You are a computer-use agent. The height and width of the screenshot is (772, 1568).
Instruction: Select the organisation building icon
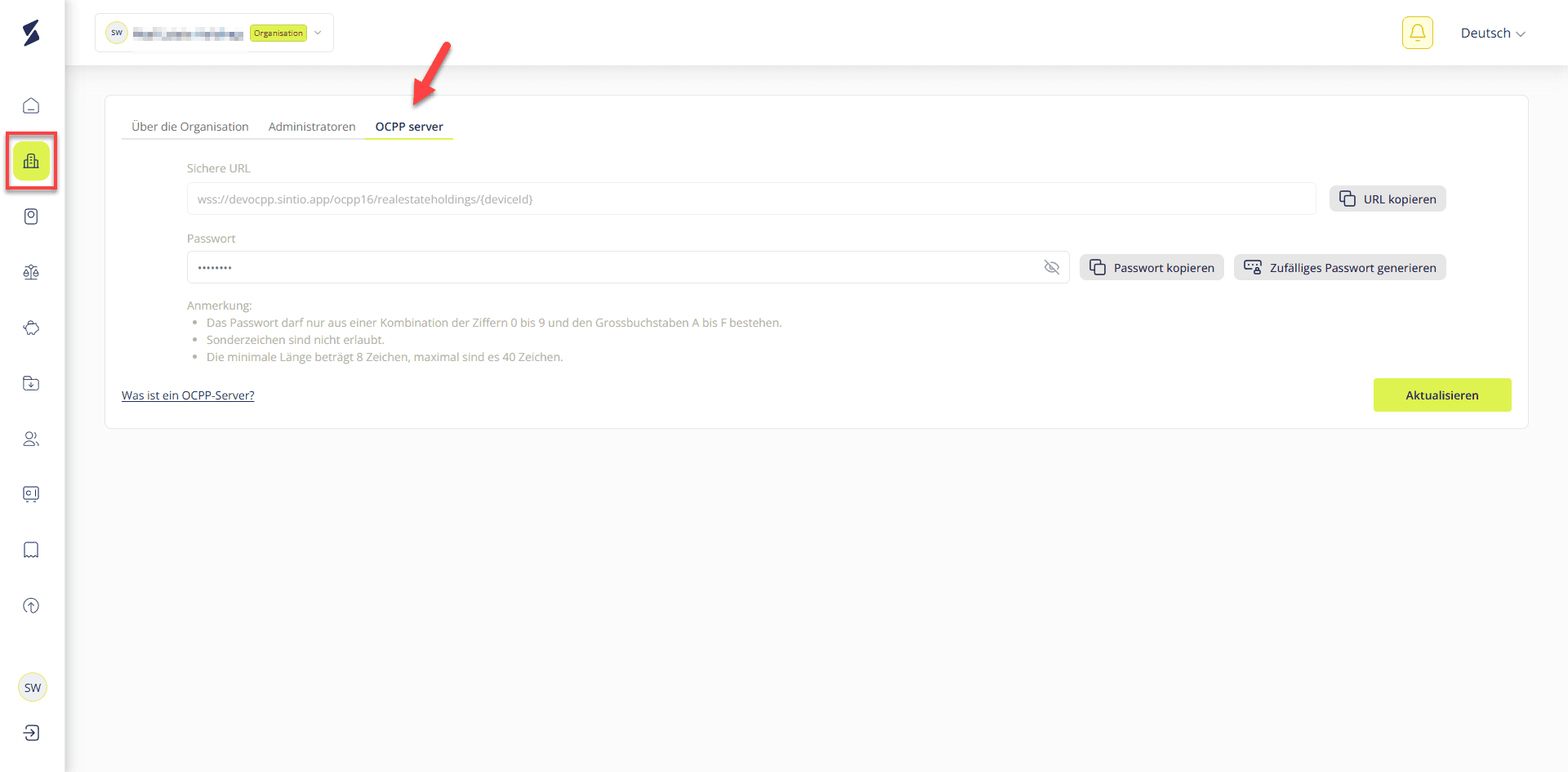tap(31, 161)
